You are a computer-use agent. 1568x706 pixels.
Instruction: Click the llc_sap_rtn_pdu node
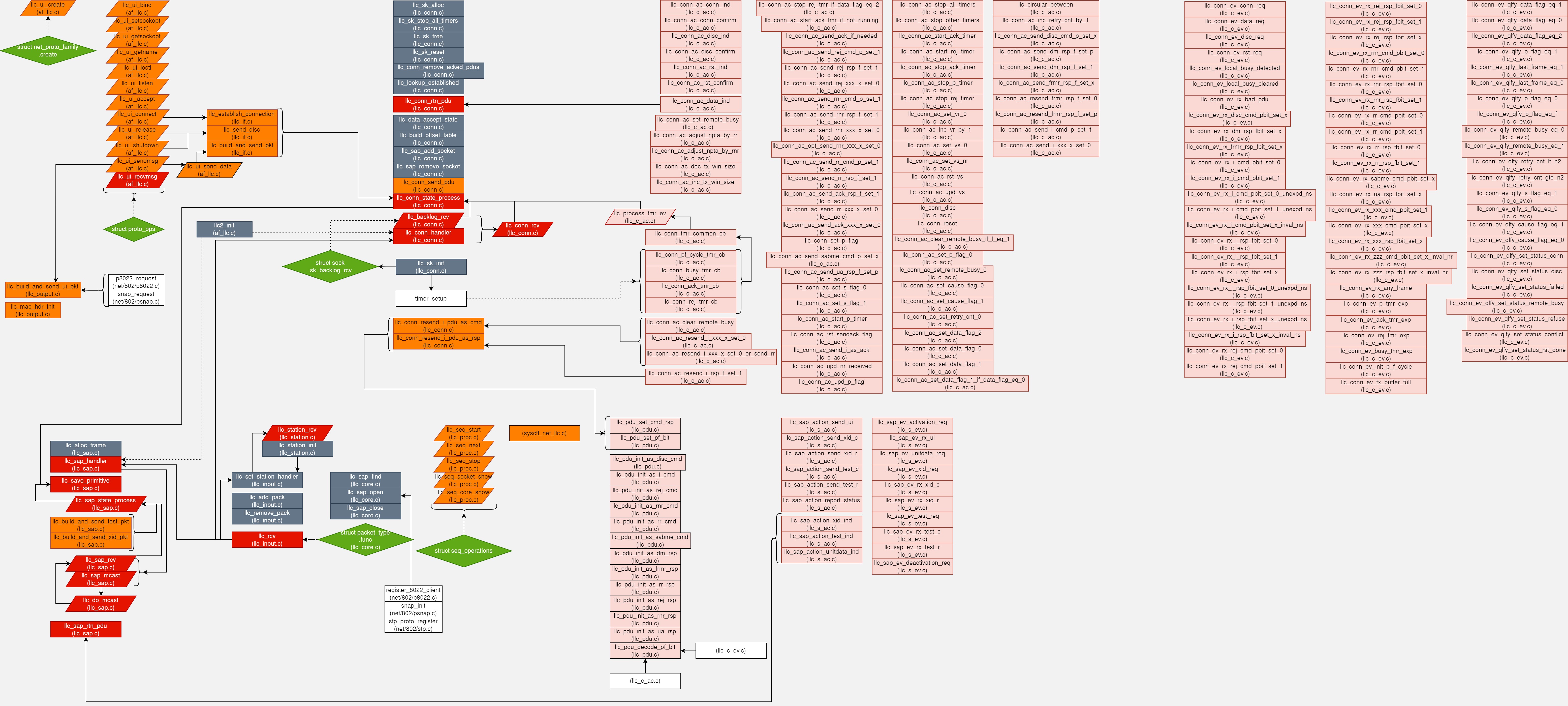[x=86, y=629]
